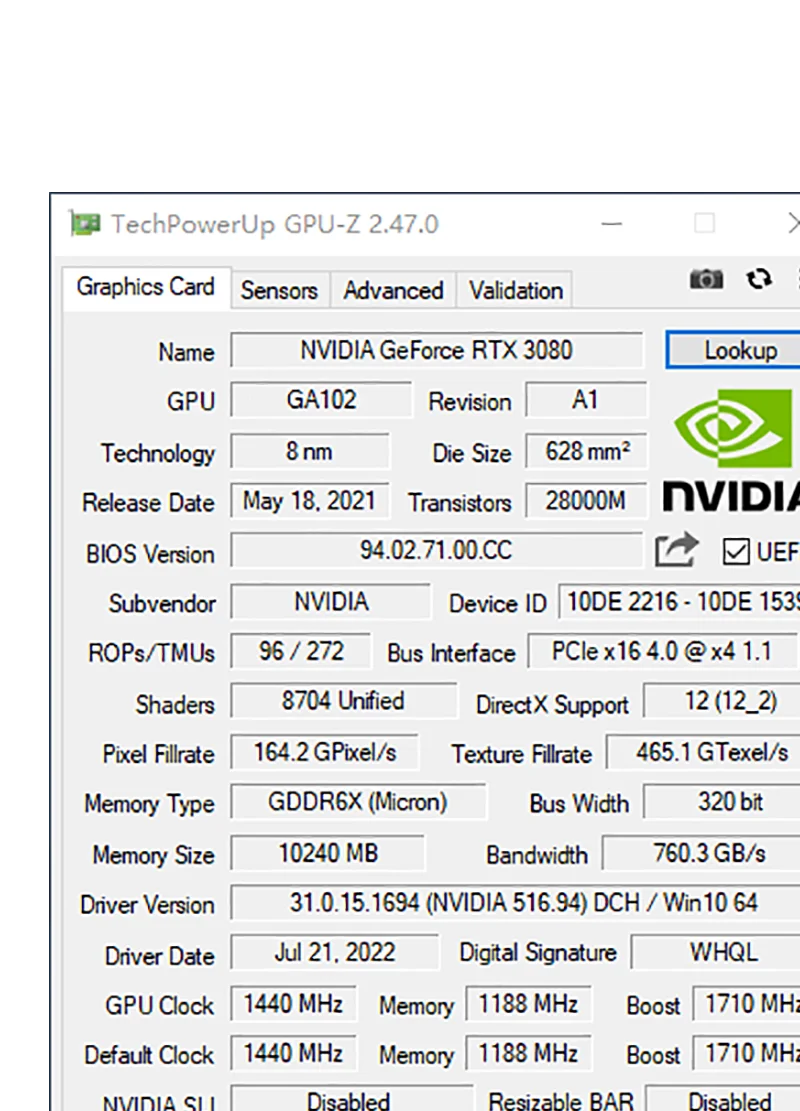This screenshot has height=1111, width=800.
Task: Switch to the Graphics Card tab
Action: coord(146,287)
